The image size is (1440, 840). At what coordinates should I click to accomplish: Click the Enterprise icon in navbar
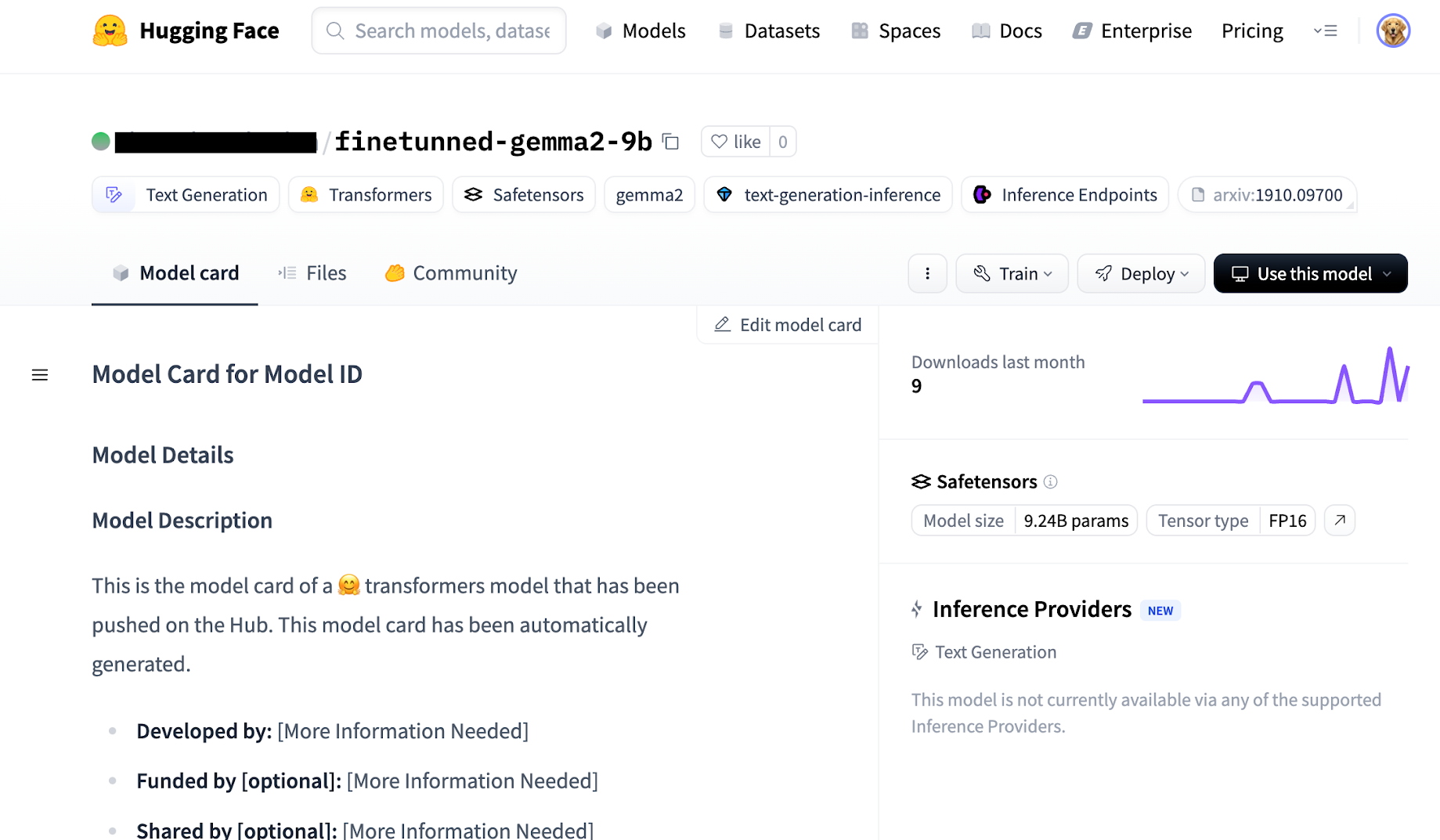[1082, 31]
